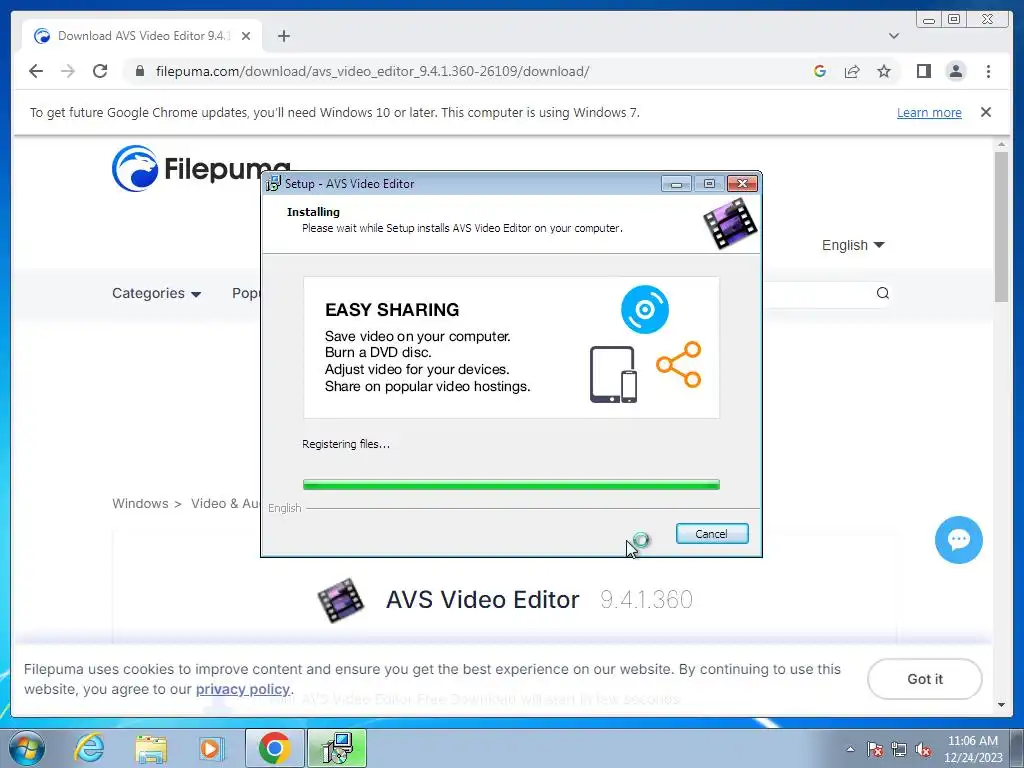The image size is (1024, 768).
Task: Click the page vertical scrollbar thumb
Action: 1001,227
